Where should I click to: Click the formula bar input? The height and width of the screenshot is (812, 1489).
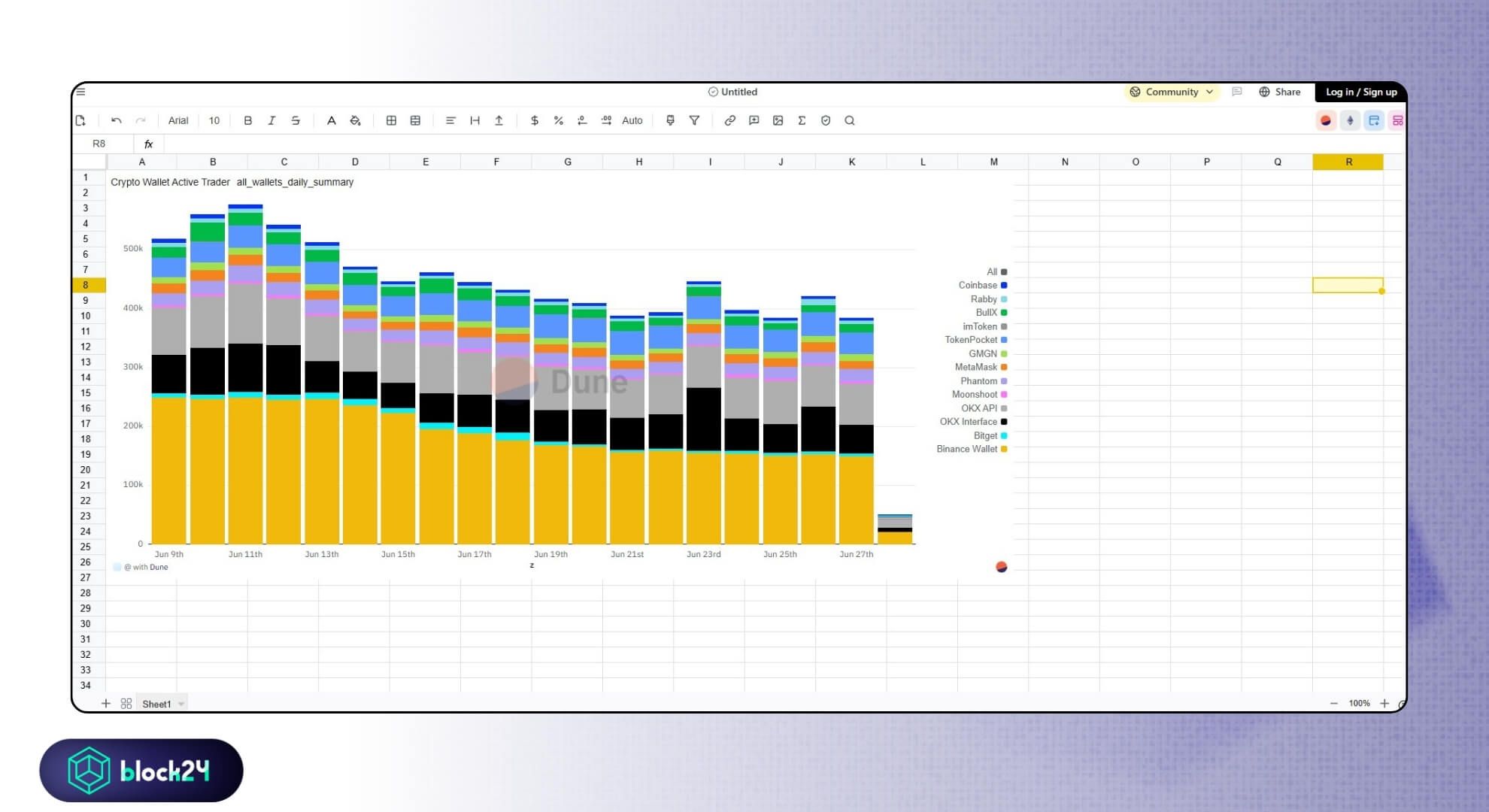[x=782, y=144]
